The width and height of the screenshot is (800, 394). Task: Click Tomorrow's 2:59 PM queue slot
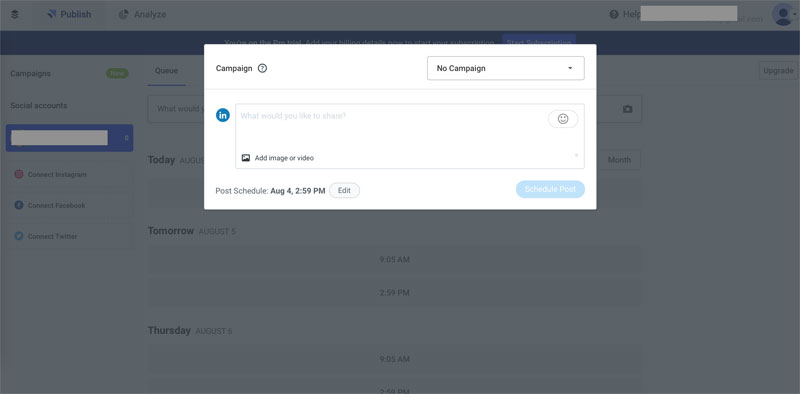(394, 293)
